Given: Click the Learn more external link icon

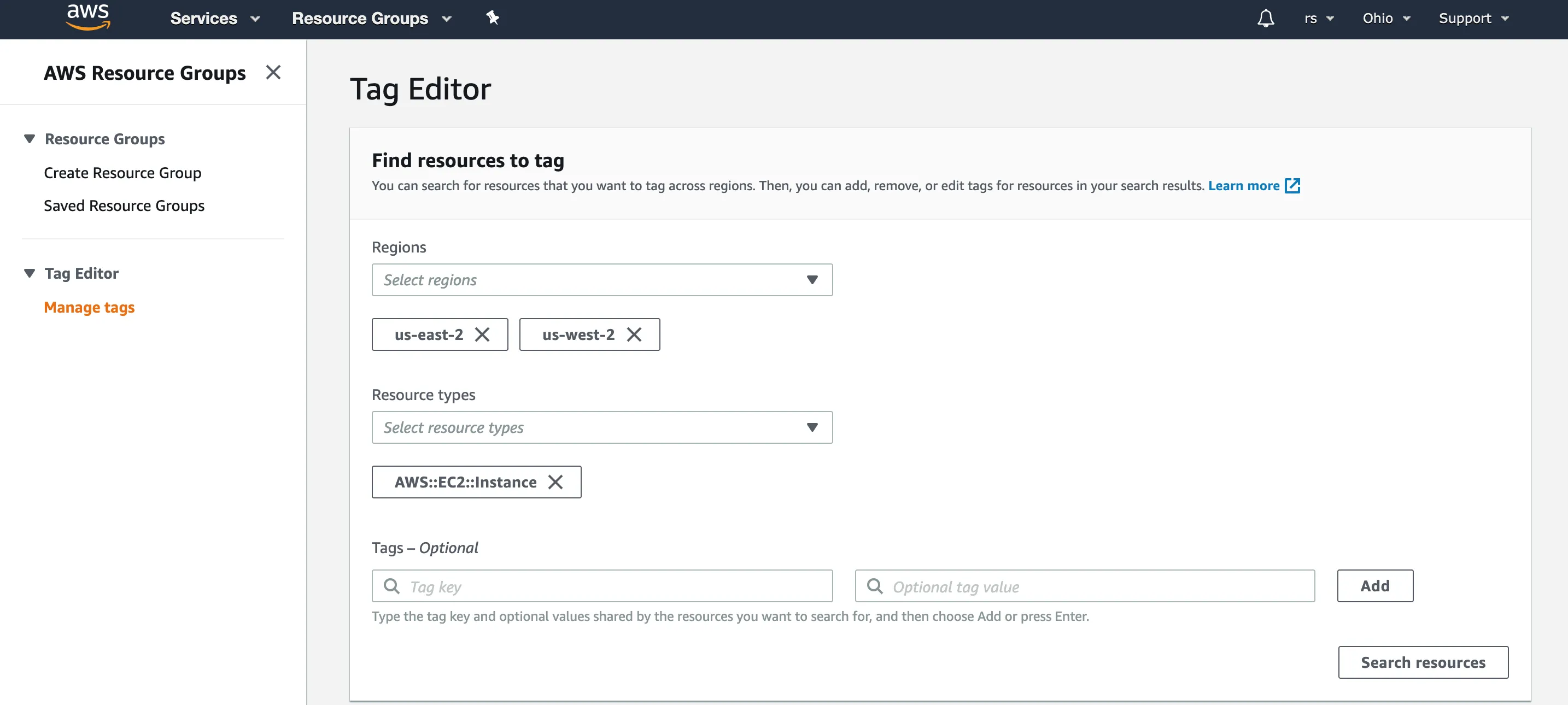Looking at the screenshot, I should point(1292,186).
